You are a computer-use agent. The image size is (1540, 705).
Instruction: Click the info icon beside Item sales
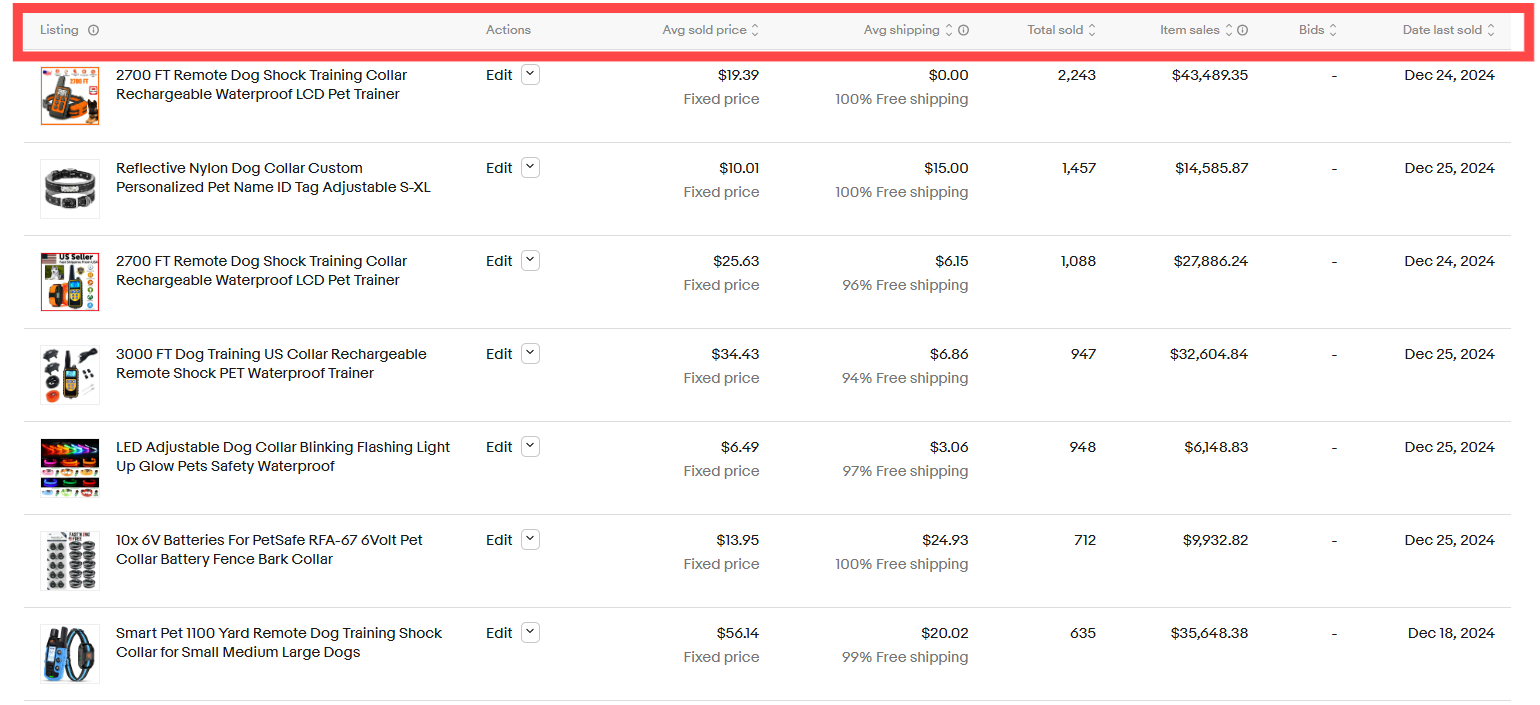1242,30
